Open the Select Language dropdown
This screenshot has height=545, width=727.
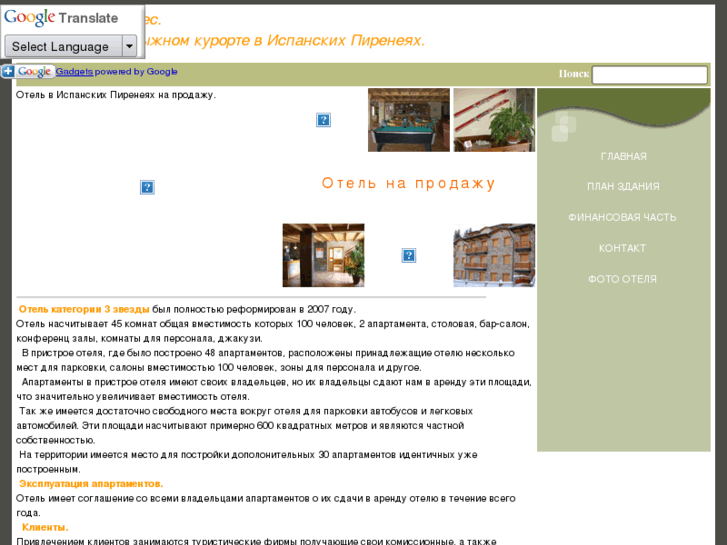(x=70, y=46)
